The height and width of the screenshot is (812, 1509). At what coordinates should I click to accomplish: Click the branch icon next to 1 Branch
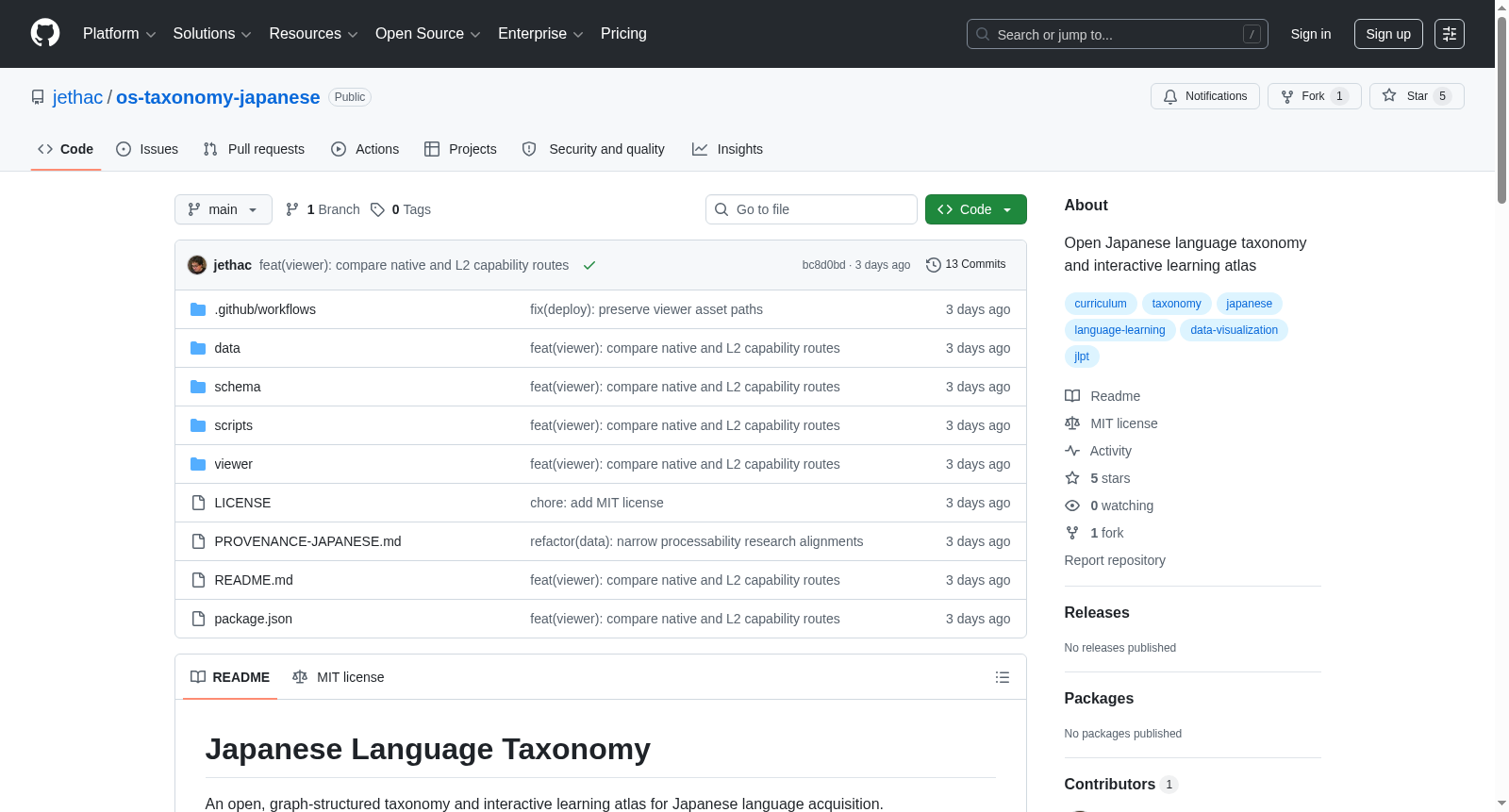tap(292, 209)
